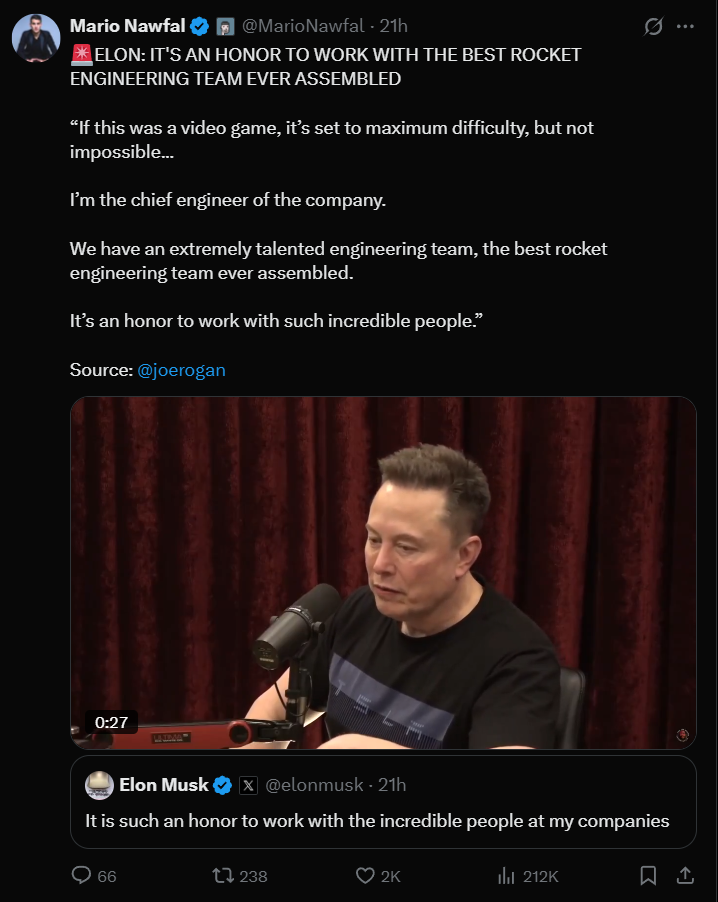Open view analytics bar chart icon

507,875
